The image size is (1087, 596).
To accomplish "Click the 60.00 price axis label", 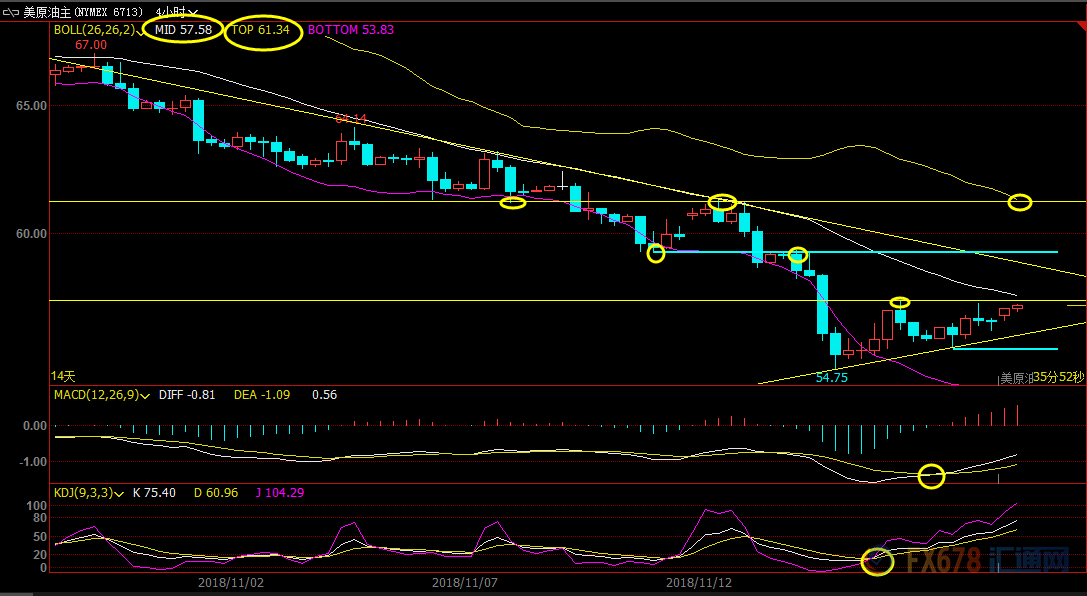I will [31, 234].
